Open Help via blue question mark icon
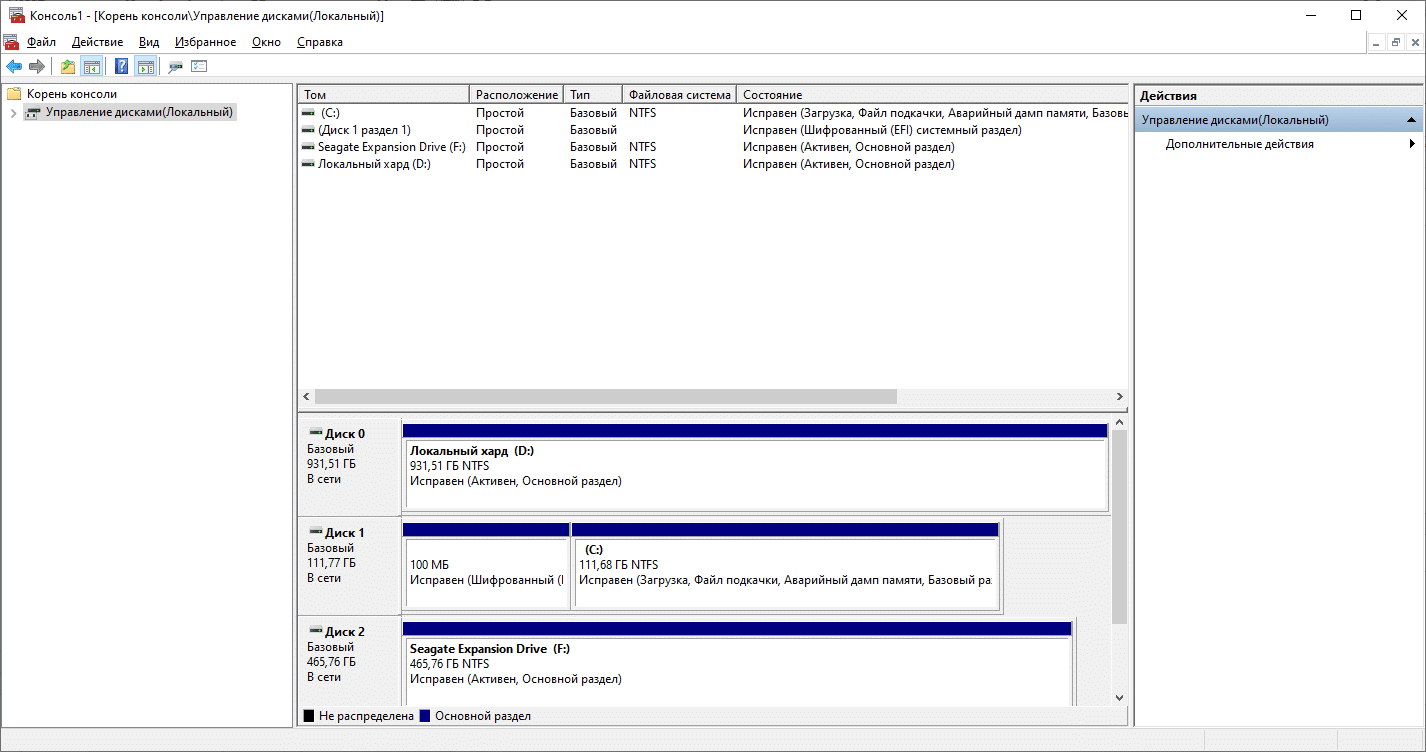The width and height of the screenshot is (1426, 752). (121, 67)
